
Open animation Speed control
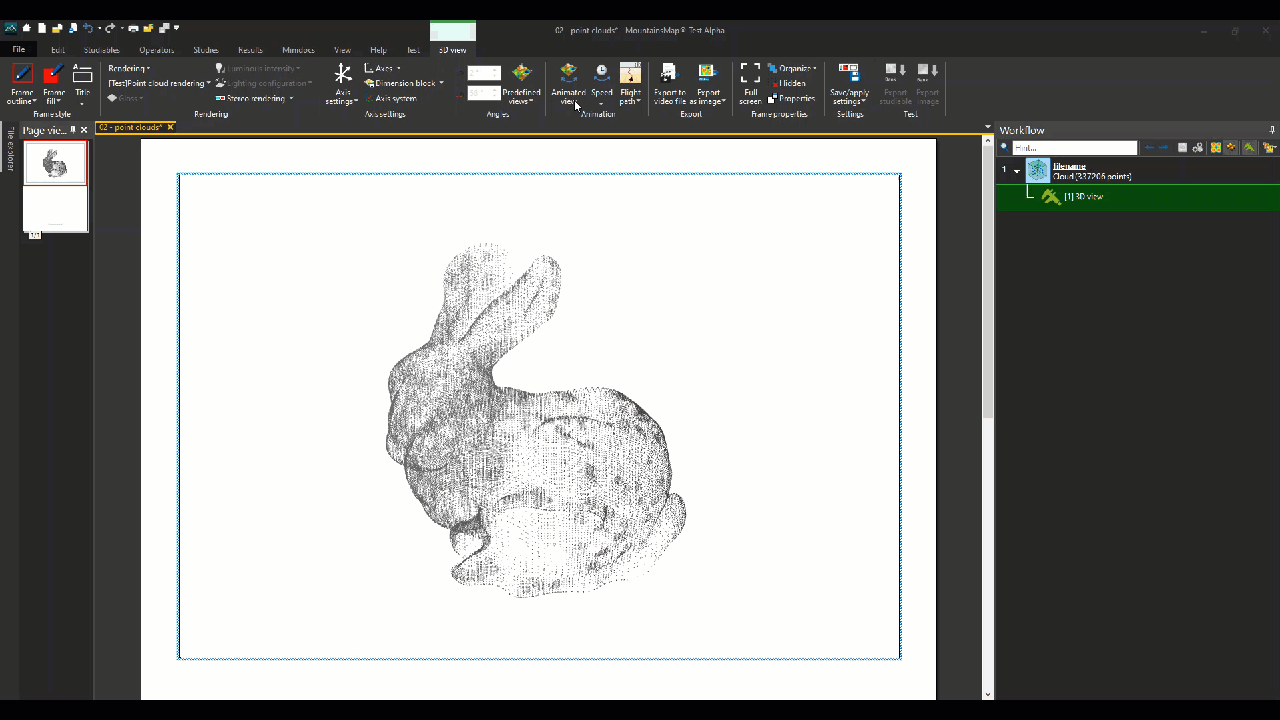pyautogui.click(x=601, y=85)
